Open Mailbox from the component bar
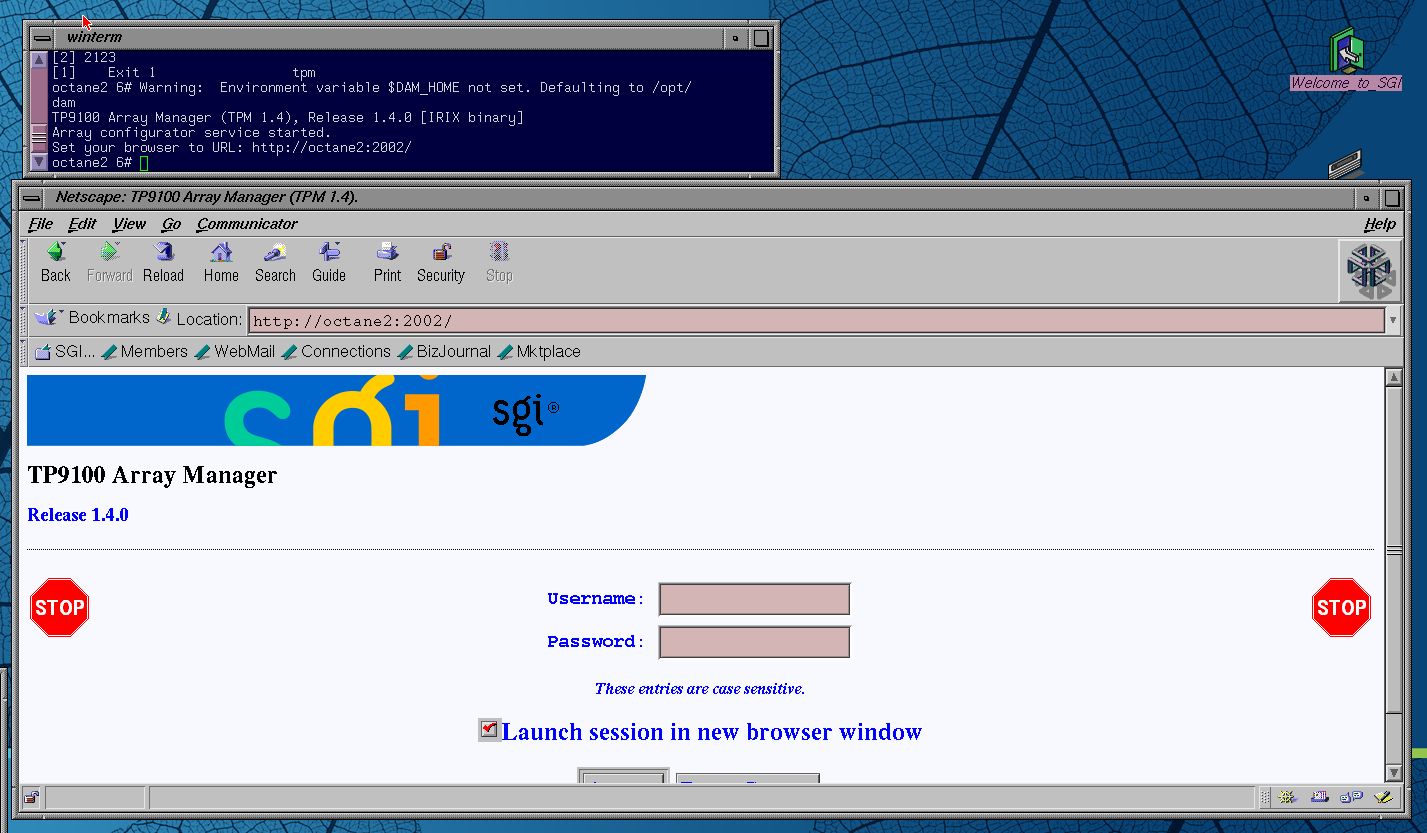Image resolution: width=1427 pixels, height=833 pixels. pyautogui.click(x=1320, y=797)
